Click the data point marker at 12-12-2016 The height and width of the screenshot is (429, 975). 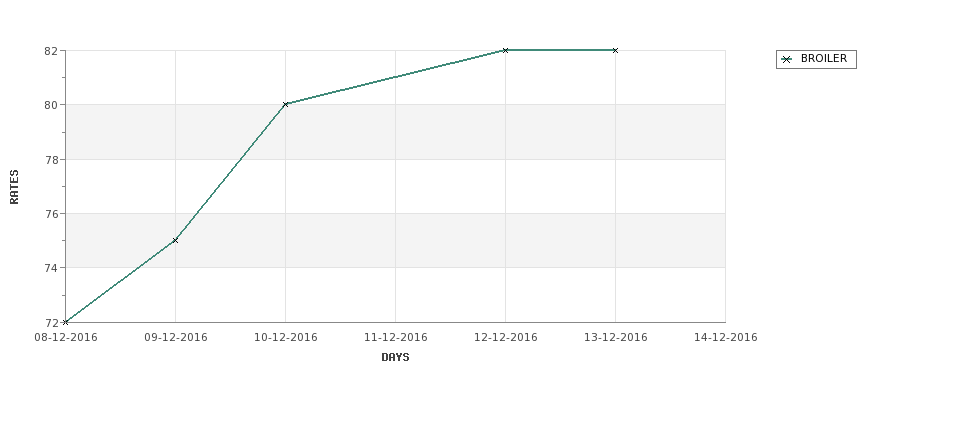pyautogui.click(x=506, y=50)
